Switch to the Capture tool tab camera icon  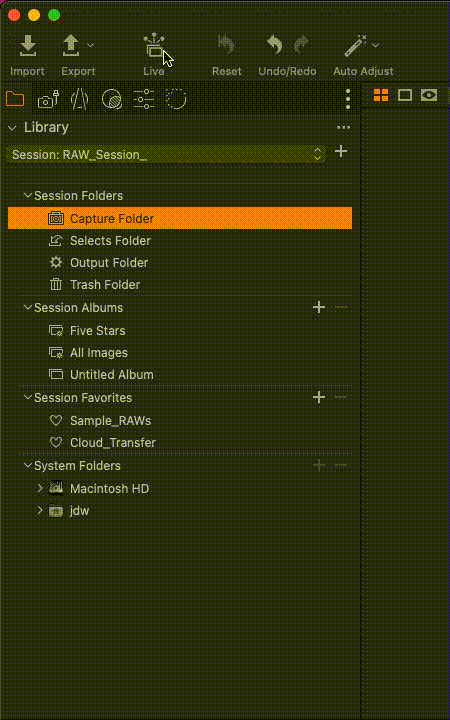(48, 99)
